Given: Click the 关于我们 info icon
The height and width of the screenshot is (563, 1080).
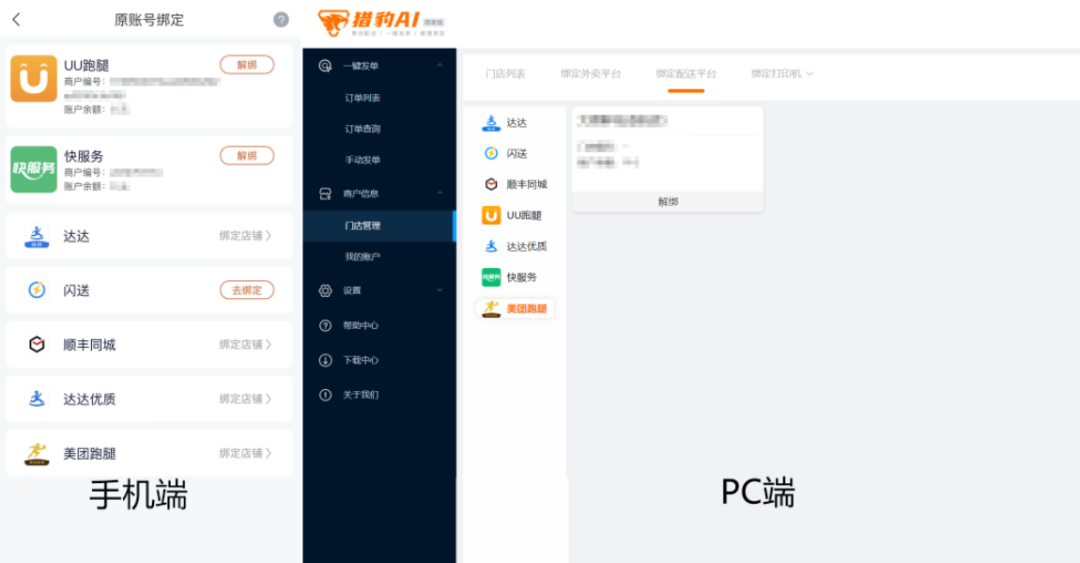Looking at the screenshot, I should point(325,395).
